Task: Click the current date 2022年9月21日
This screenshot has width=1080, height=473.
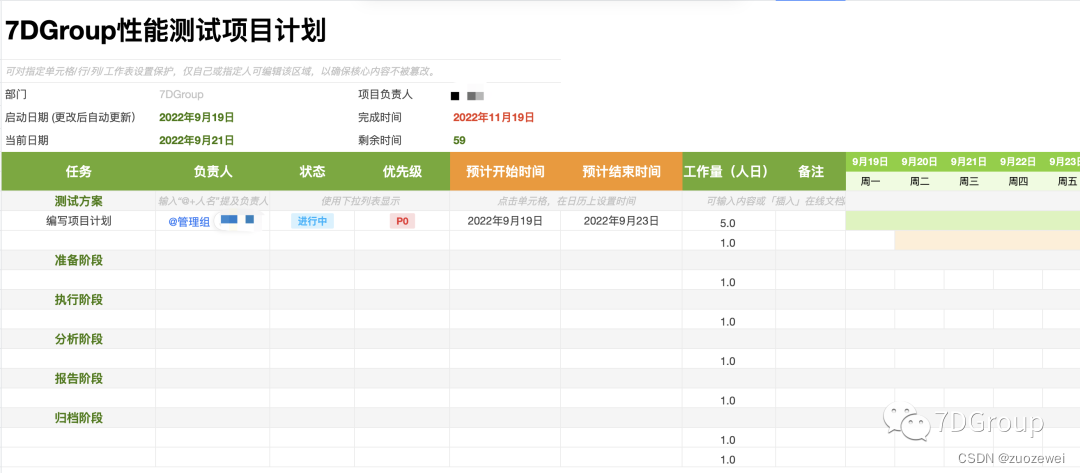Action: pyautogui.click(x=196, y=140)
